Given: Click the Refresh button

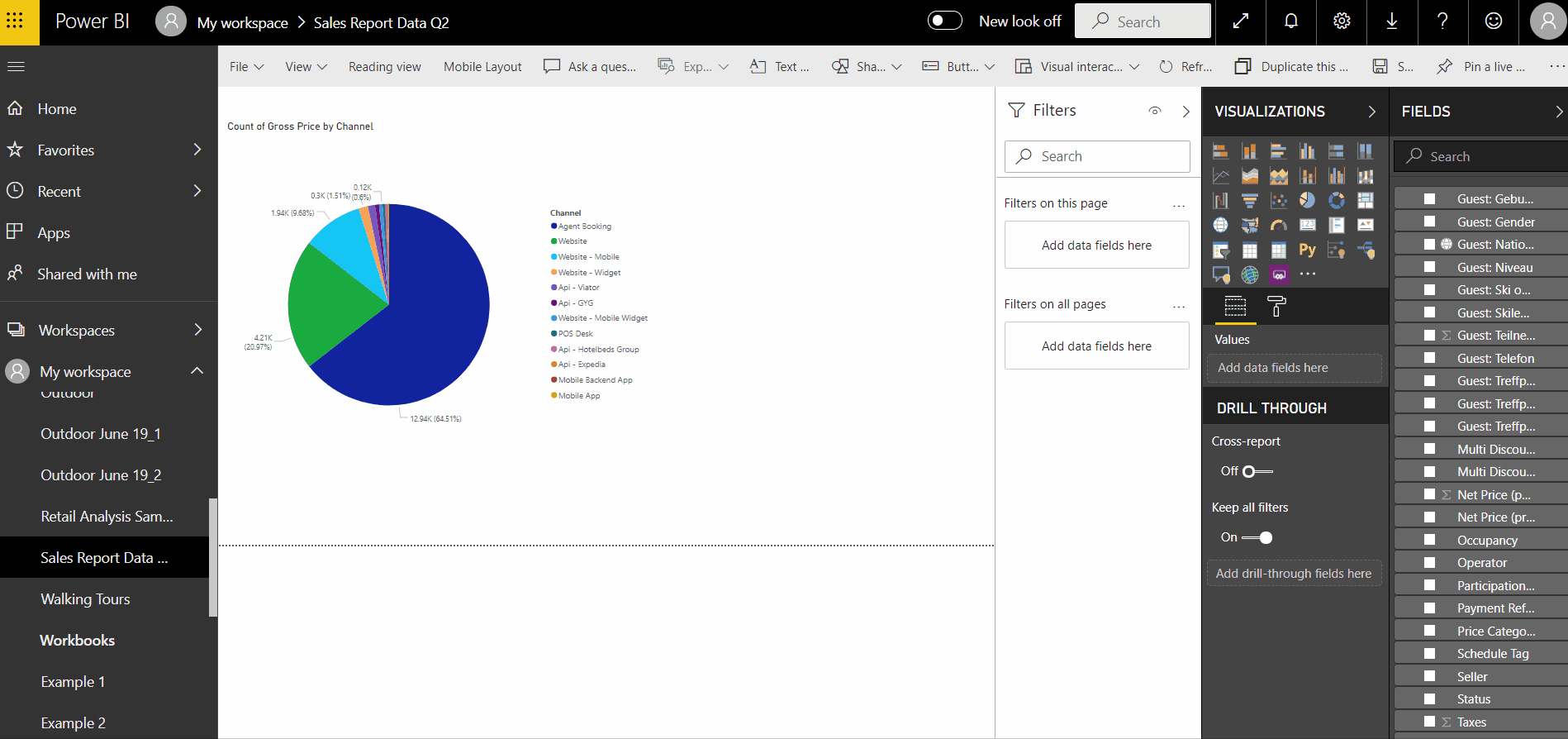Looking at the screenshot, I should 1186,66.
